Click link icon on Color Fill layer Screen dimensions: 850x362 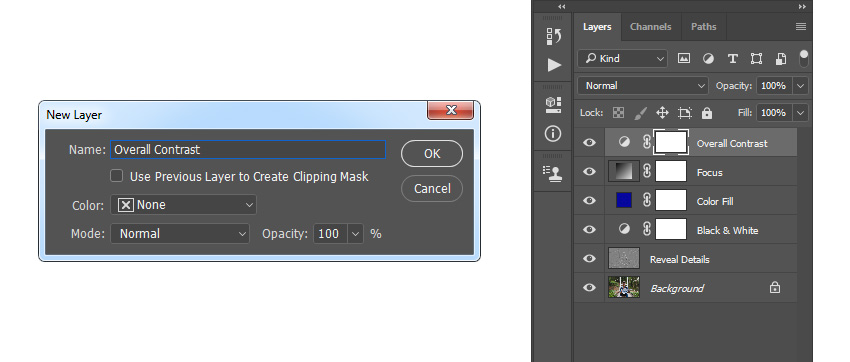[646, 201]
